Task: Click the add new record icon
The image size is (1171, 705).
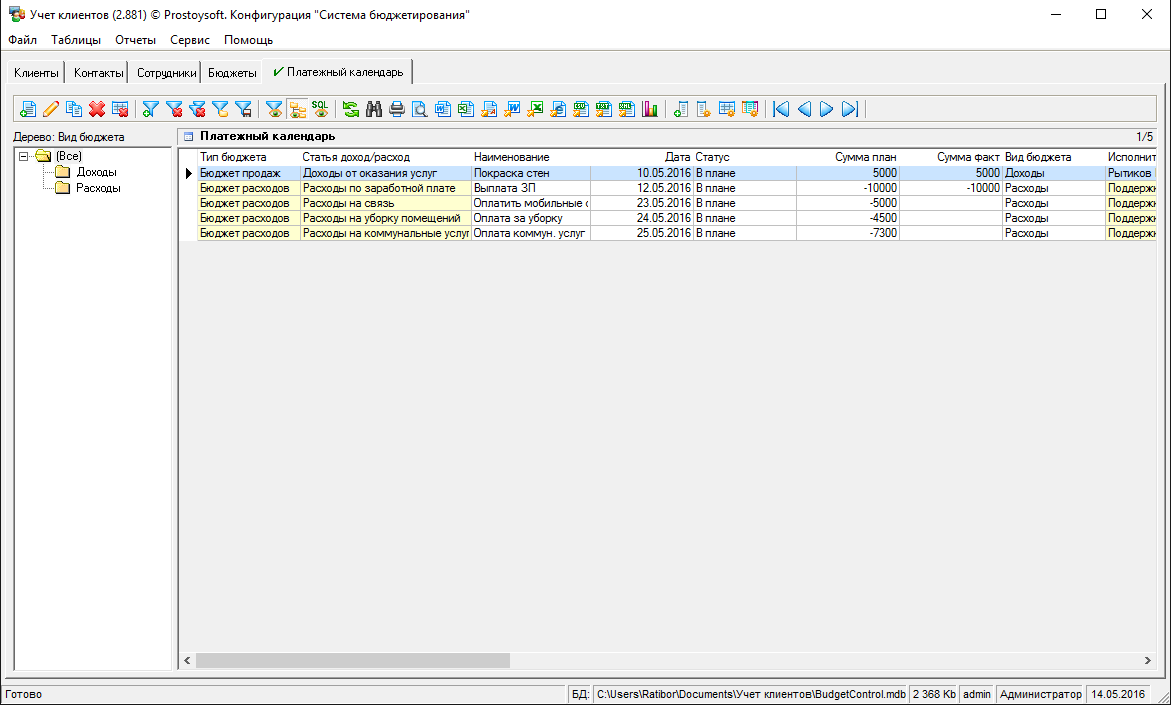Action: tap(27, 109)
